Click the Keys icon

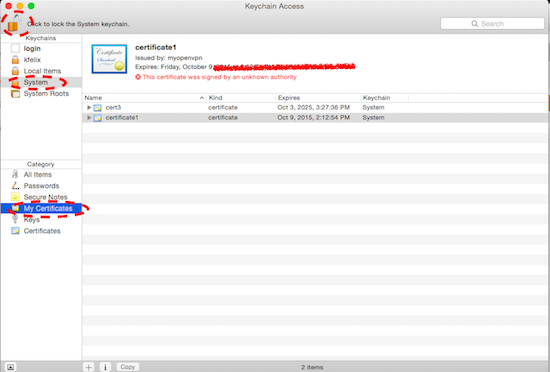(15, 219)
